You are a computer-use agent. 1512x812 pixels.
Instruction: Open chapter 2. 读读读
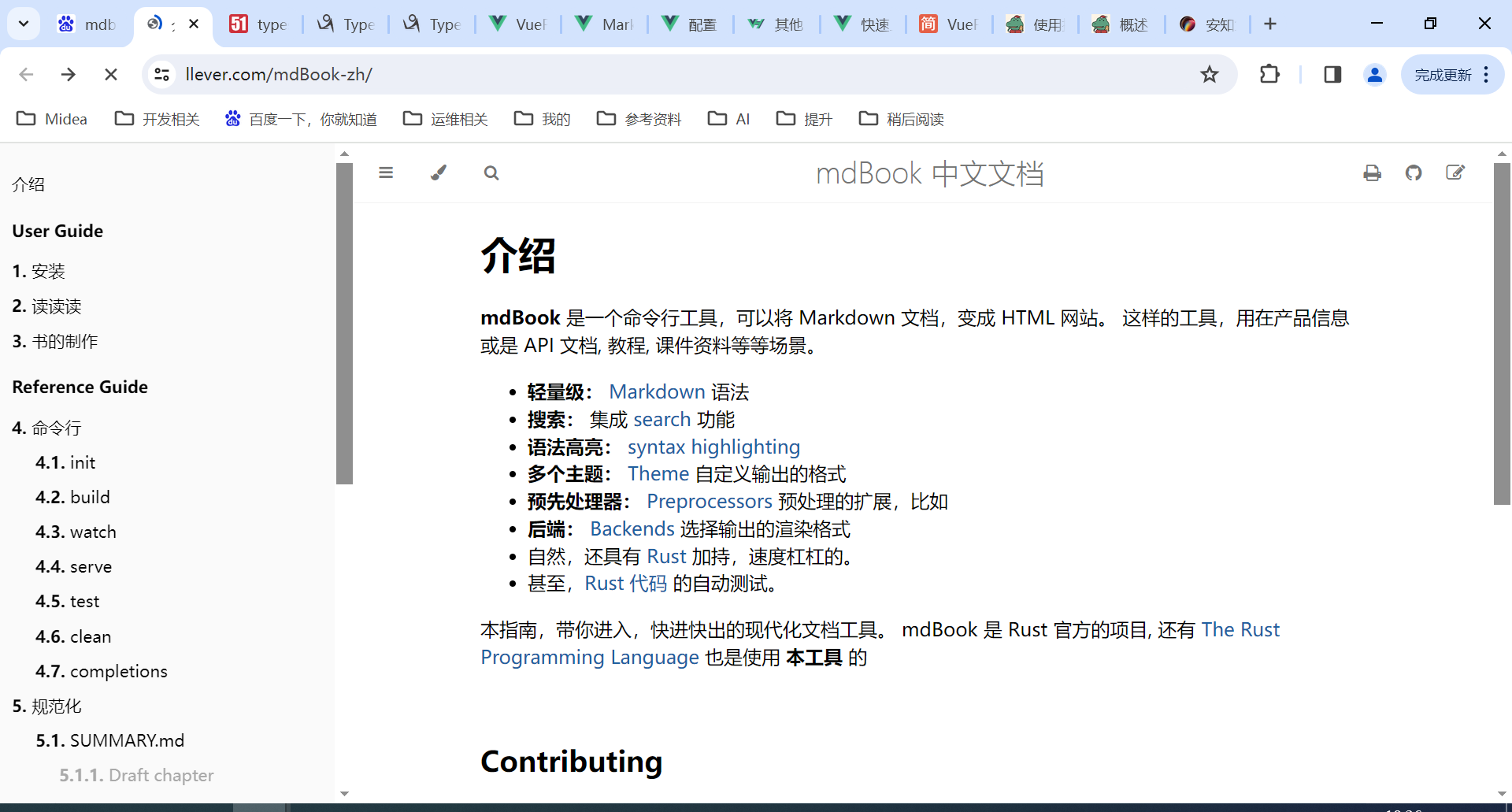click(46, 306)
